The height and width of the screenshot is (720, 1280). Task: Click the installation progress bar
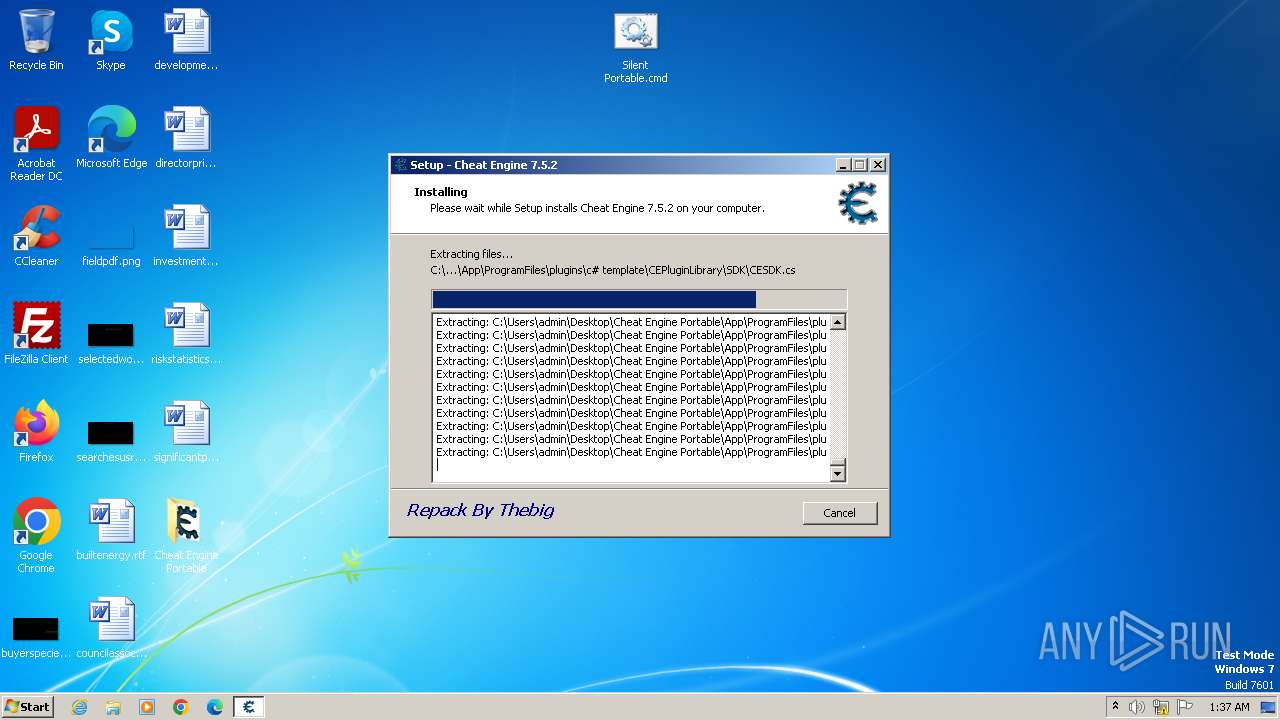(639, 300)
